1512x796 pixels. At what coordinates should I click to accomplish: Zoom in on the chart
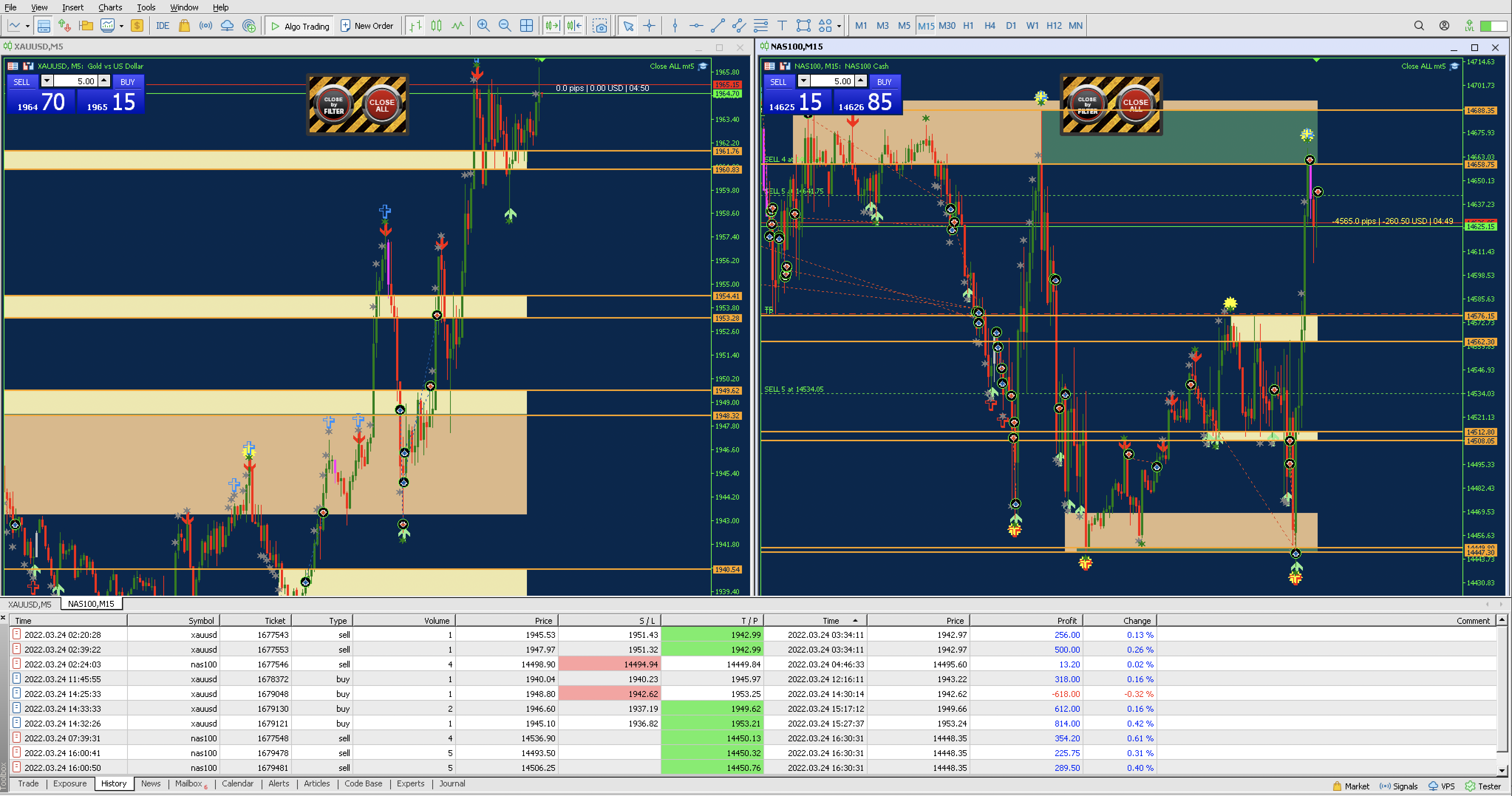483,26
